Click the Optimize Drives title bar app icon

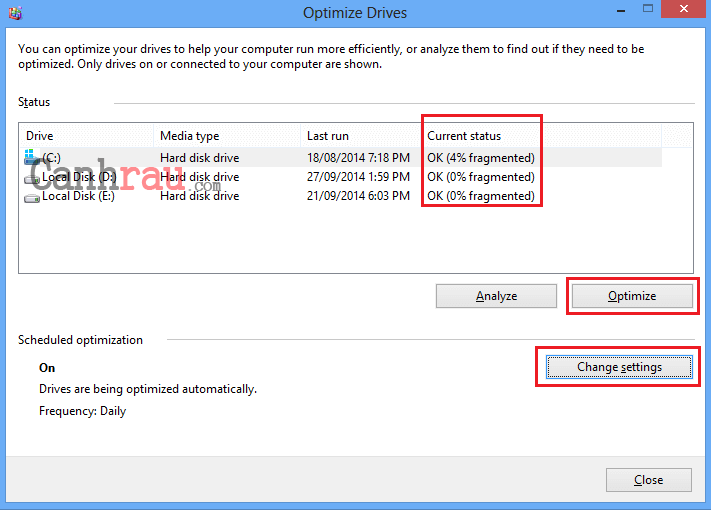coord(15,13)
